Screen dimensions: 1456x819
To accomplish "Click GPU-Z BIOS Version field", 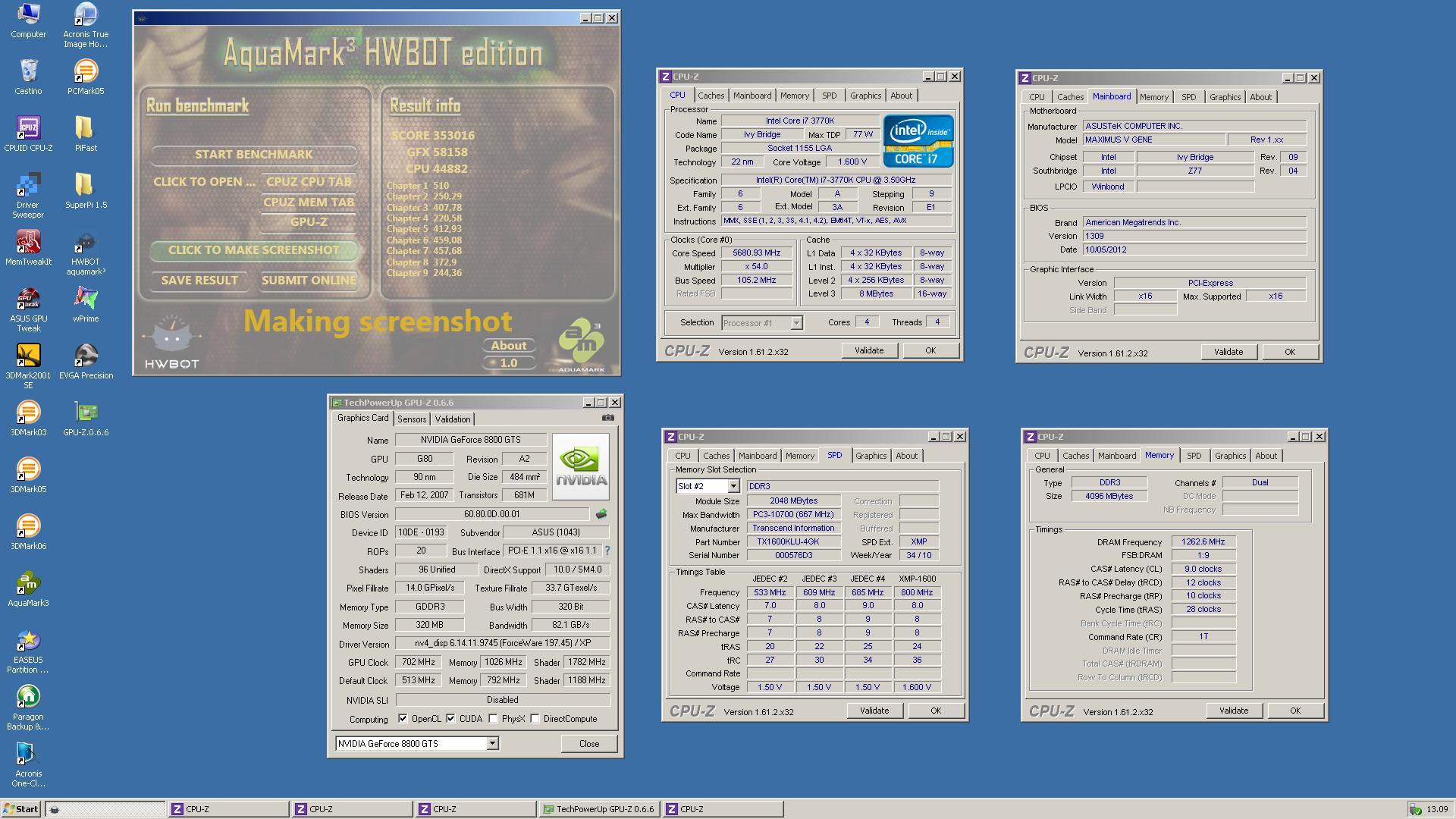I will point(492,514).
